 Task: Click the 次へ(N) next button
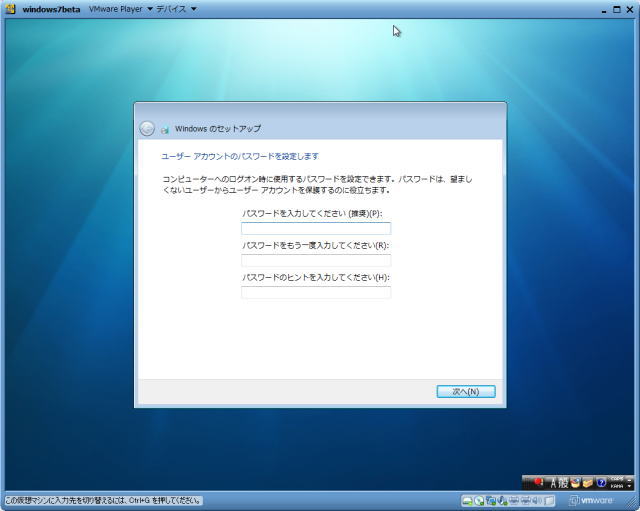[466, 391]
